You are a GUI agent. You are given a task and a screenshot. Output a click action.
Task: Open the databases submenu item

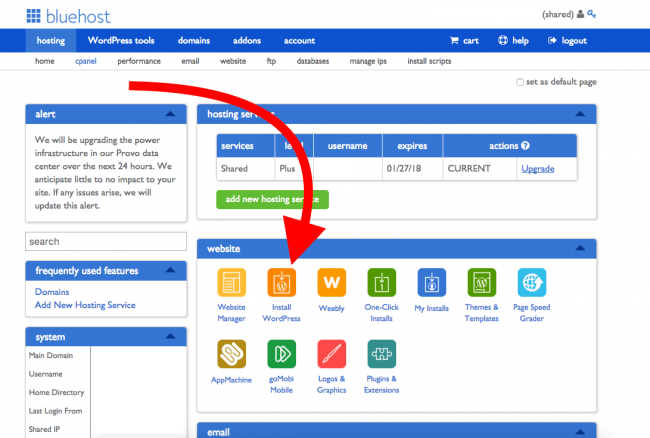pyautogui.click(x=313, y=61)
